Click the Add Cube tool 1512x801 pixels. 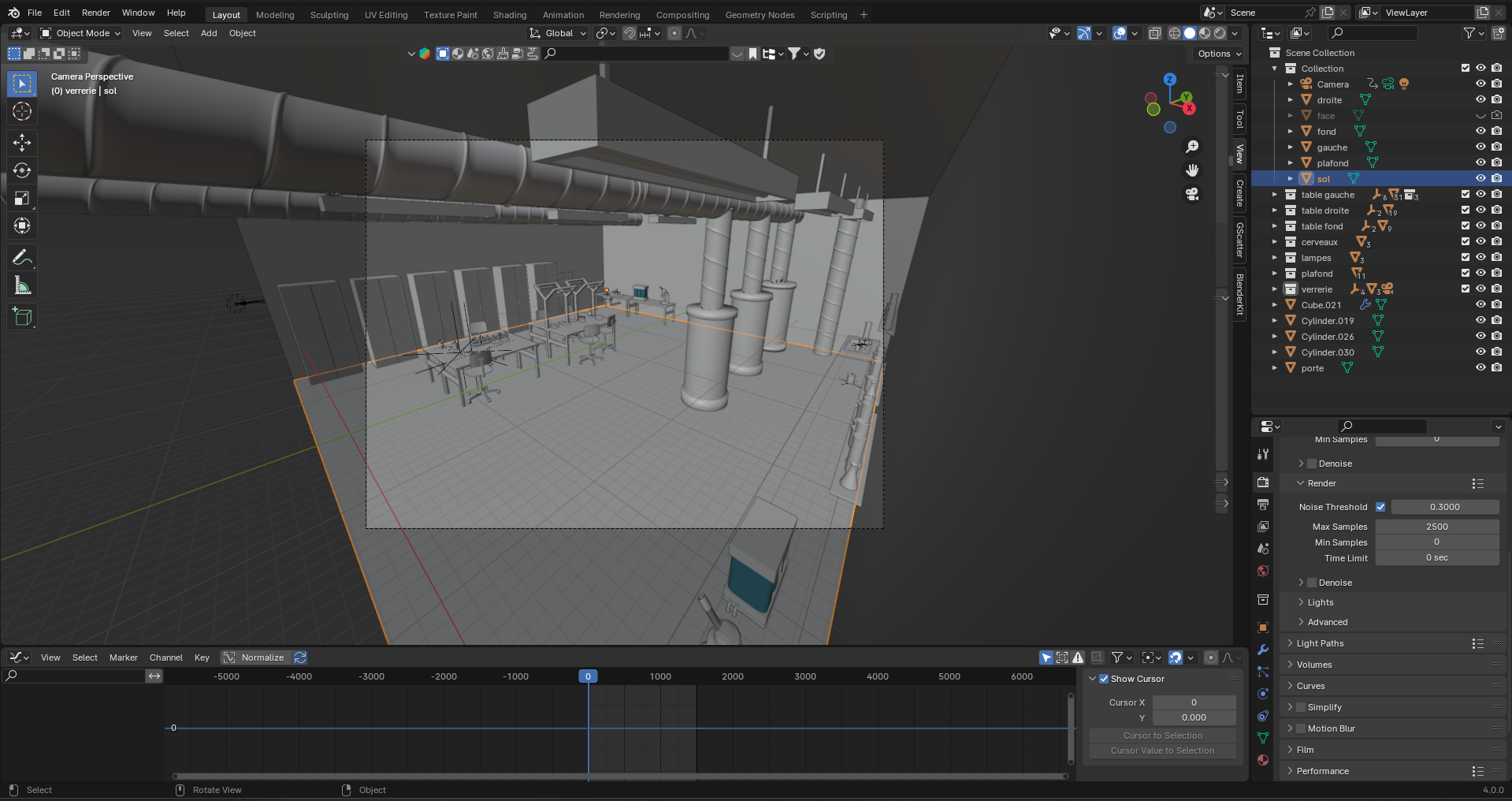tap(22, 317)
